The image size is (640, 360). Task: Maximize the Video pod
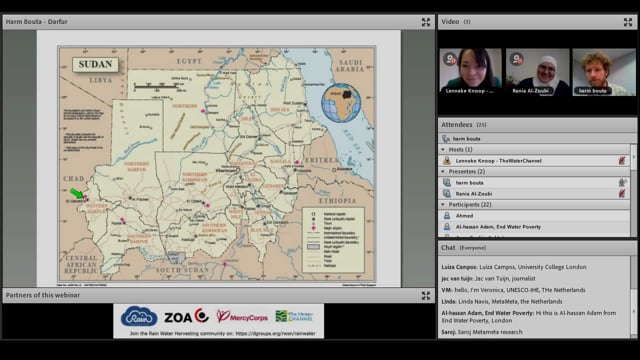click(628, 22)
